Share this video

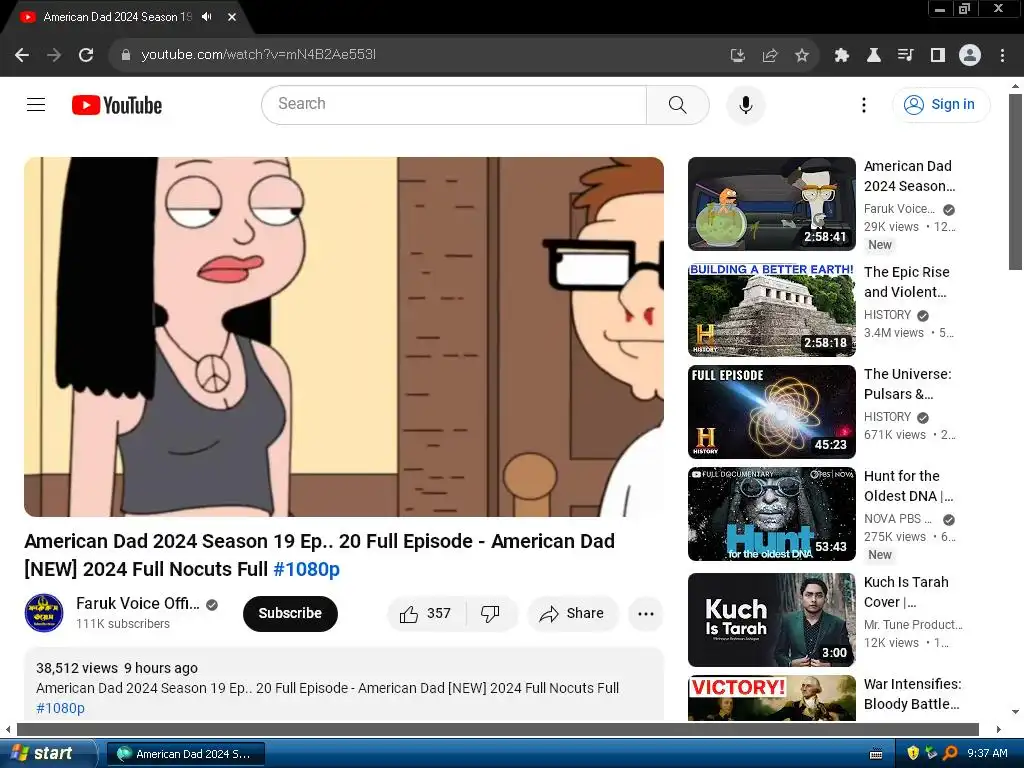pyautogui.click(x=572, y=613)
